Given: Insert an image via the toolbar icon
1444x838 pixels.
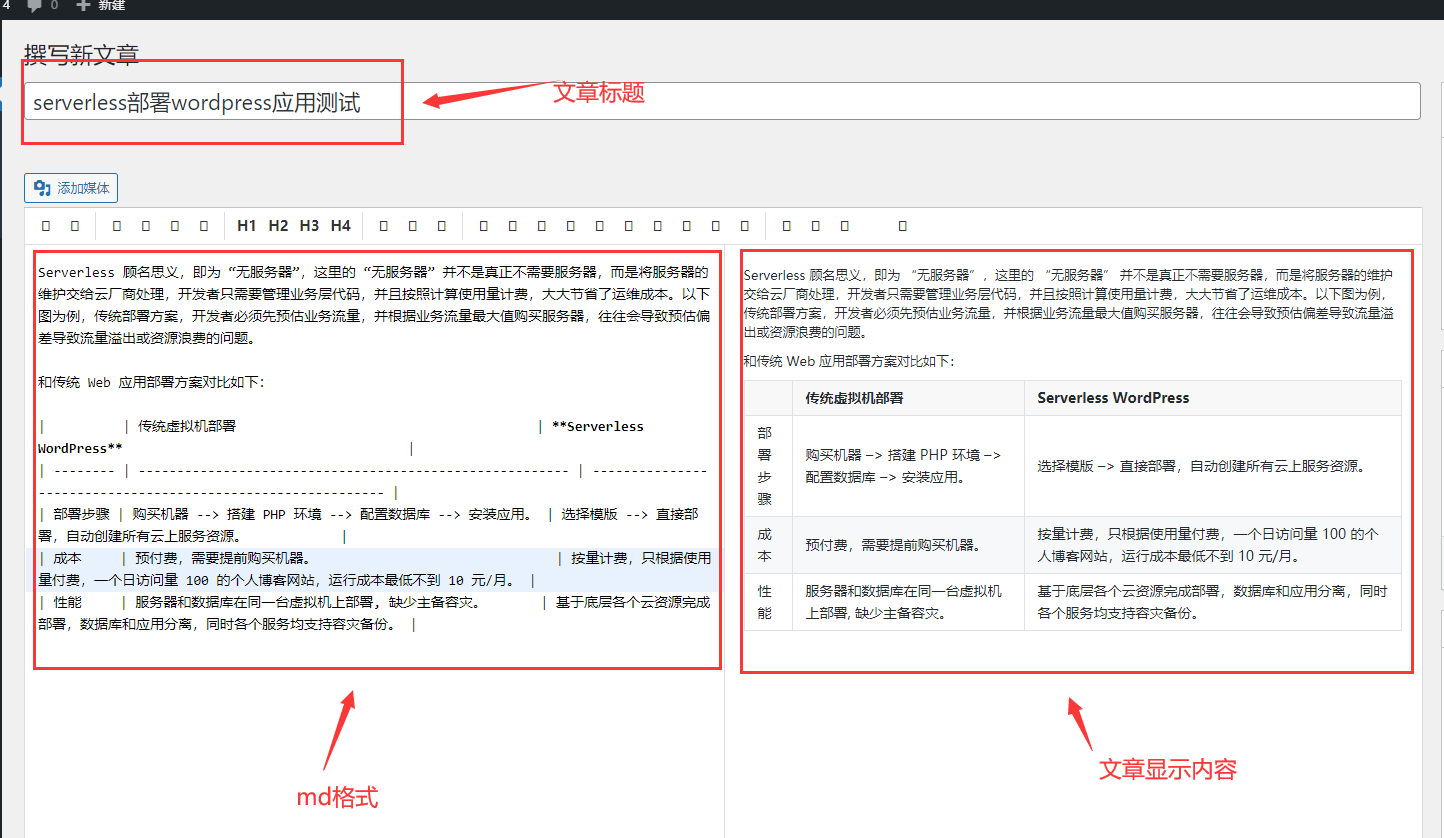Looking at the screenshot, I should point(539,225).
